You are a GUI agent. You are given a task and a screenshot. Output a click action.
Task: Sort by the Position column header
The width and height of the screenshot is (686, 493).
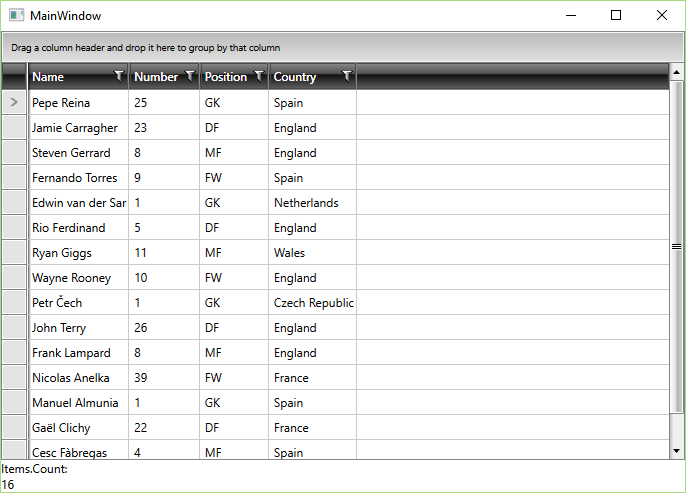click(x=225, y=77)
